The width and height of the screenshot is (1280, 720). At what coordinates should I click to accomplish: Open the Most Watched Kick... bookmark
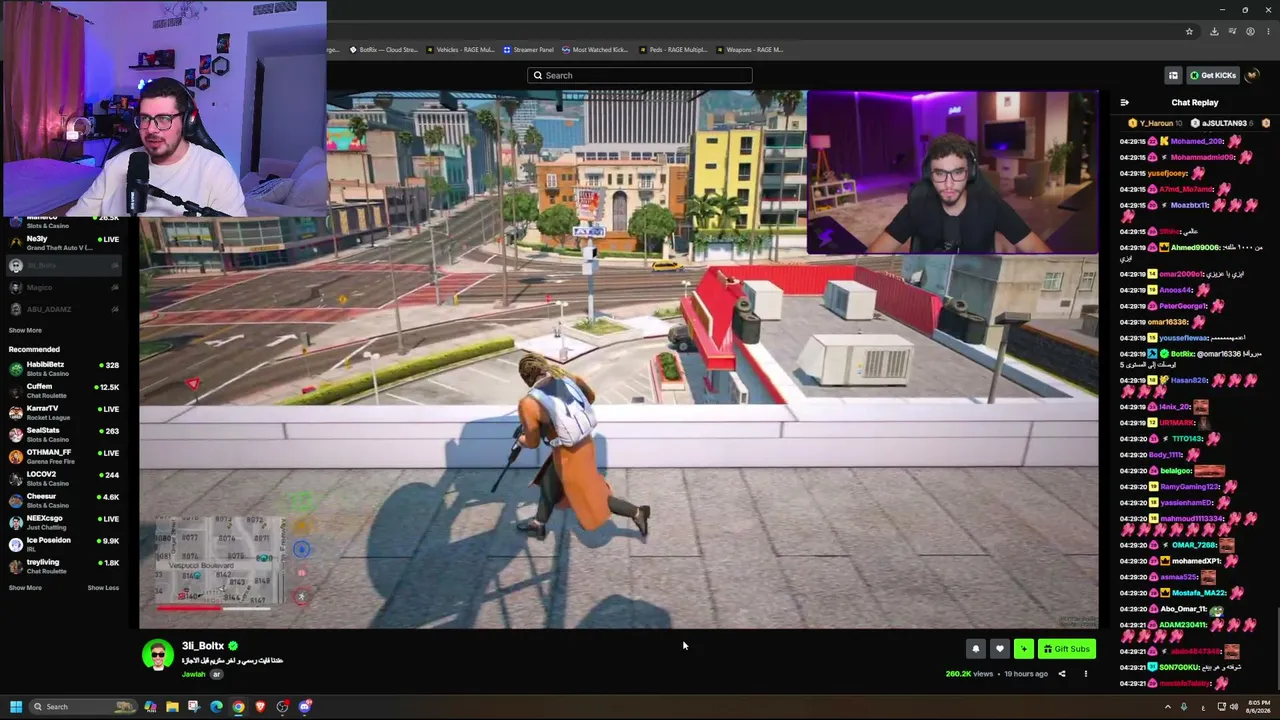(x=595, y=49)
